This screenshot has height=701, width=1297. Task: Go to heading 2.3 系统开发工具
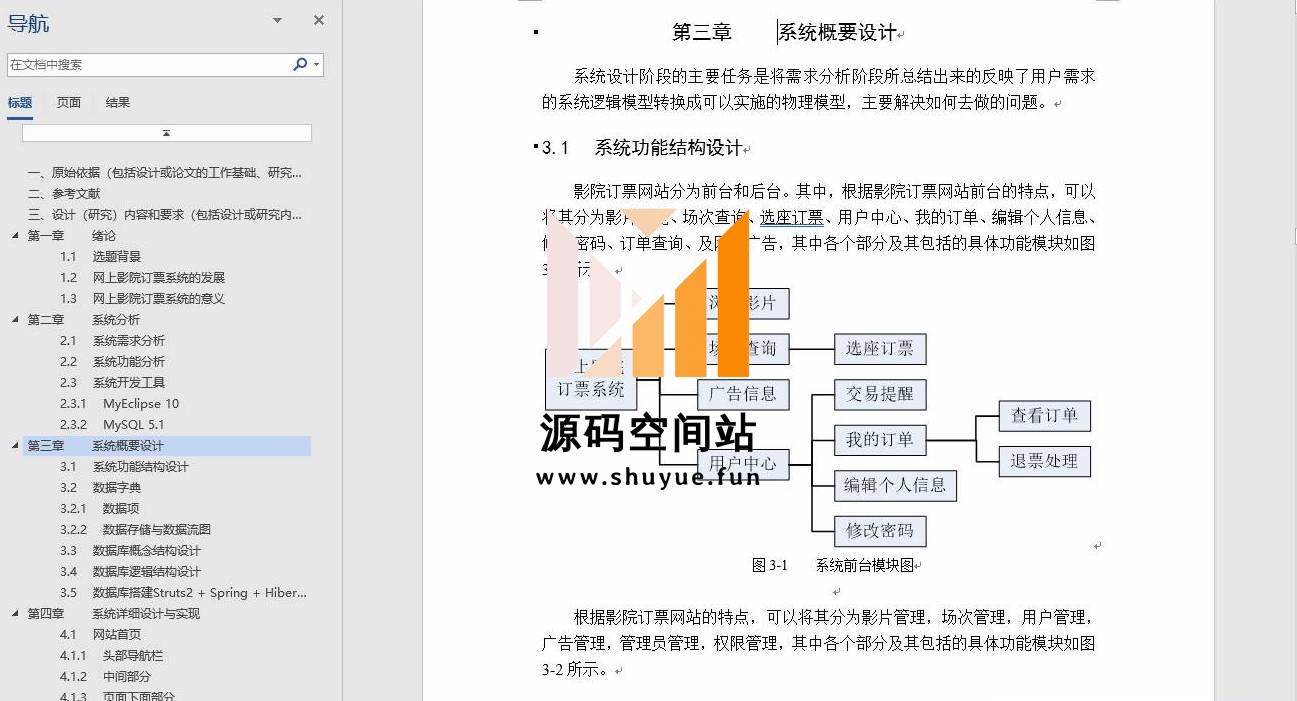click(112, 383)
